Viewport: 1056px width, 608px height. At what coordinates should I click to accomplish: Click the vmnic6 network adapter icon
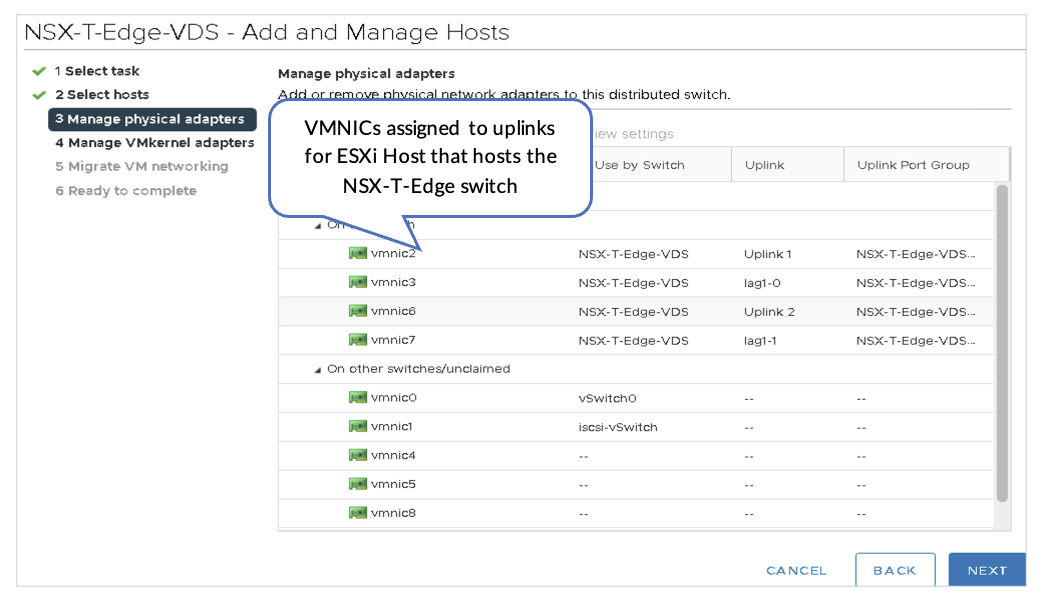coord(358,312)
